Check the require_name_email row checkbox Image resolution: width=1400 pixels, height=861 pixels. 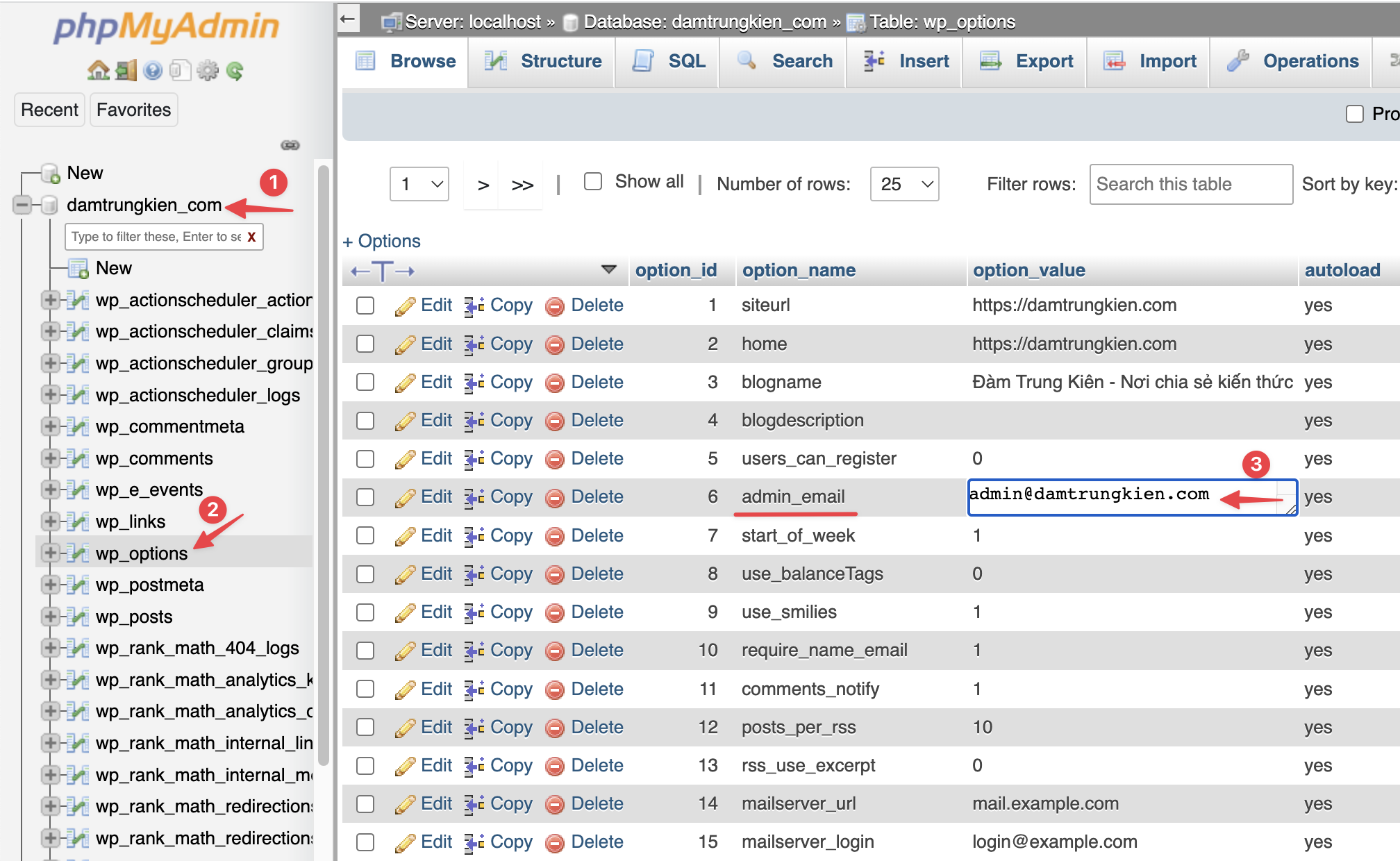click(365, 651)
